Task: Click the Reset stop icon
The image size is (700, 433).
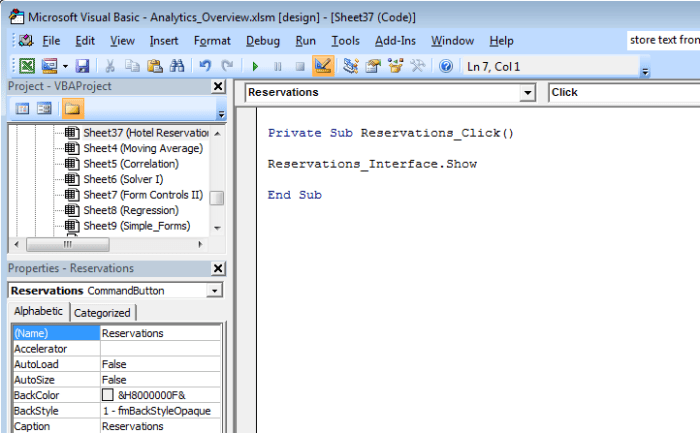Action: 300,67
